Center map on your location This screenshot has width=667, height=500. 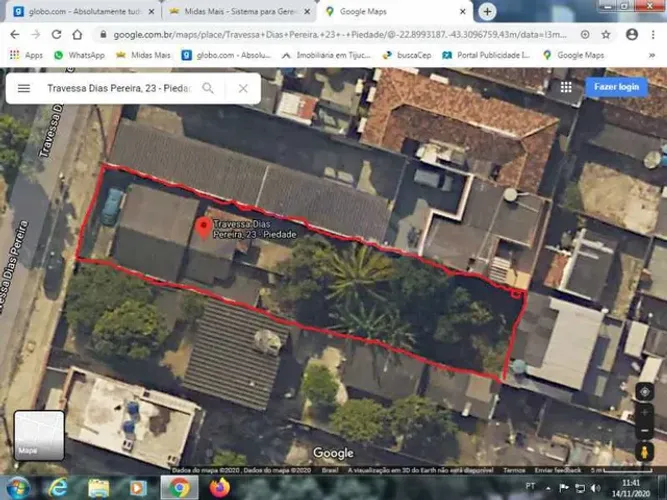pos(644,391)
